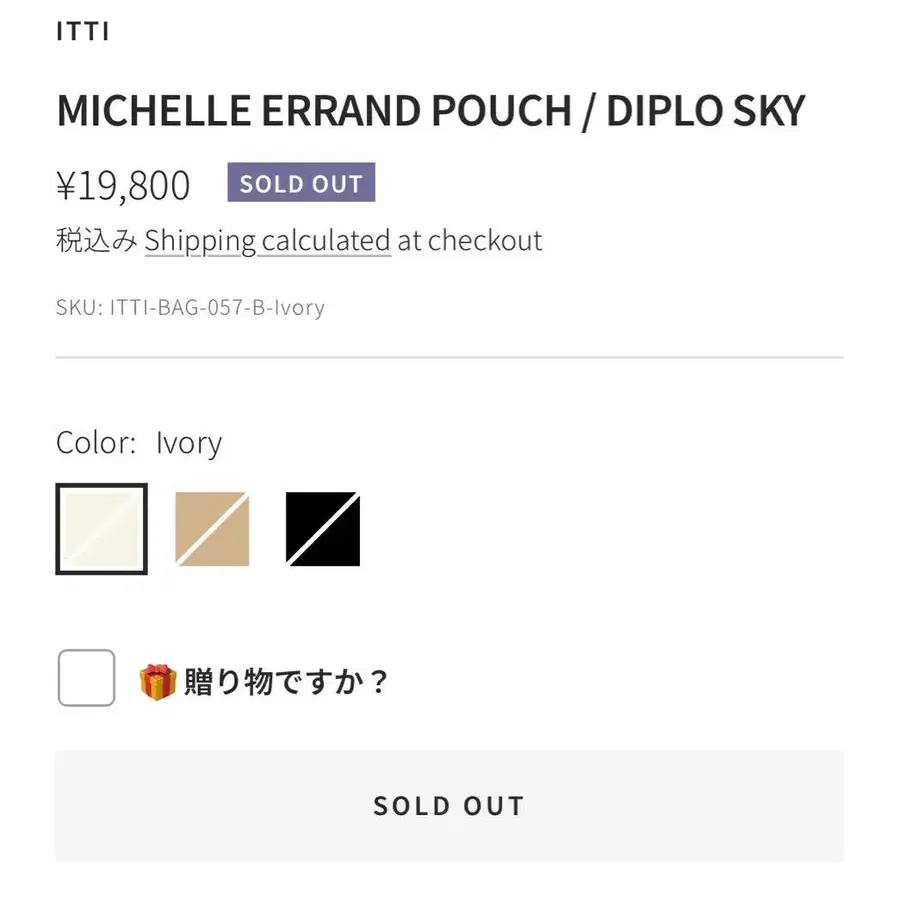Click the 贈り物ですか？ label text

pyautogui.click(x=284, y=682)
